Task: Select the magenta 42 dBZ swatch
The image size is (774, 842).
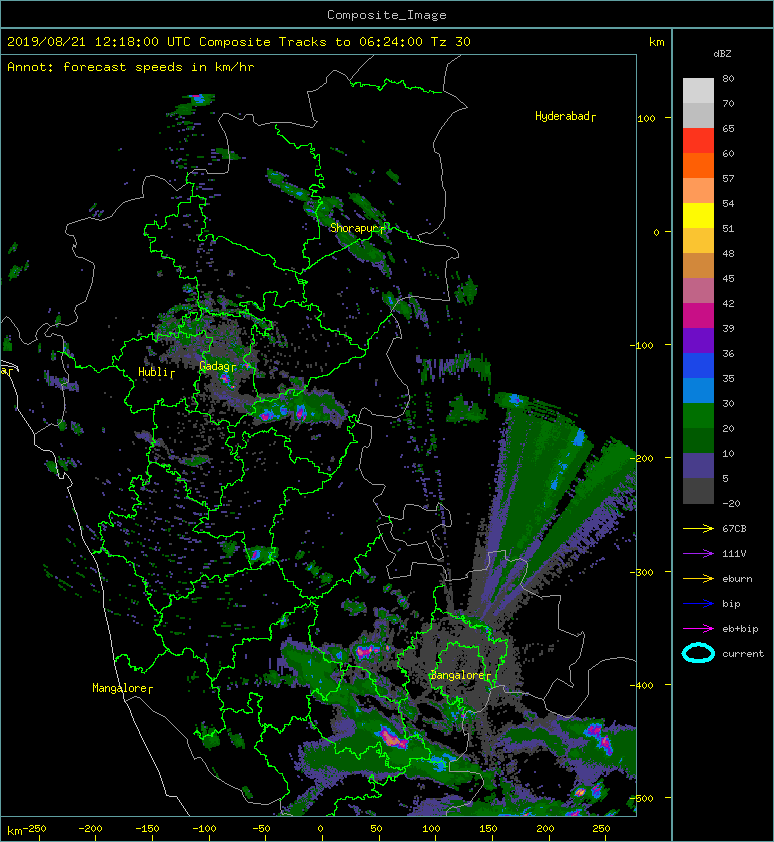Action: coord(698,315)
